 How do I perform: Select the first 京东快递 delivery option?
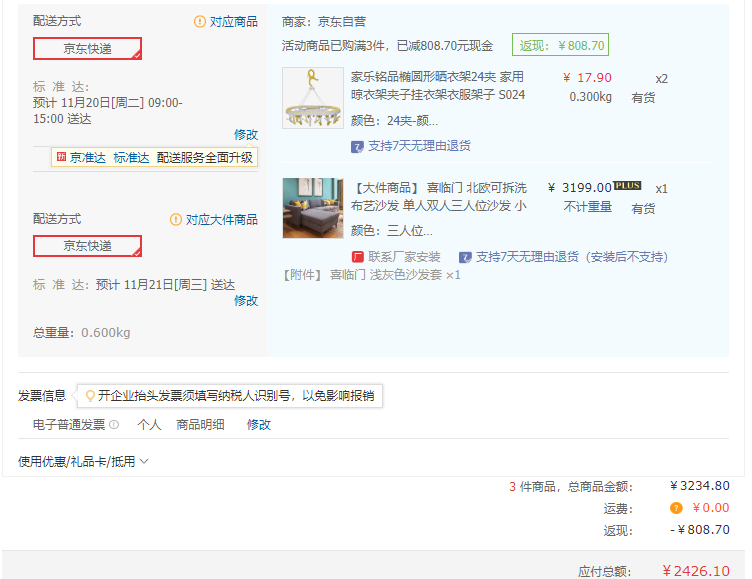point(87,48)
